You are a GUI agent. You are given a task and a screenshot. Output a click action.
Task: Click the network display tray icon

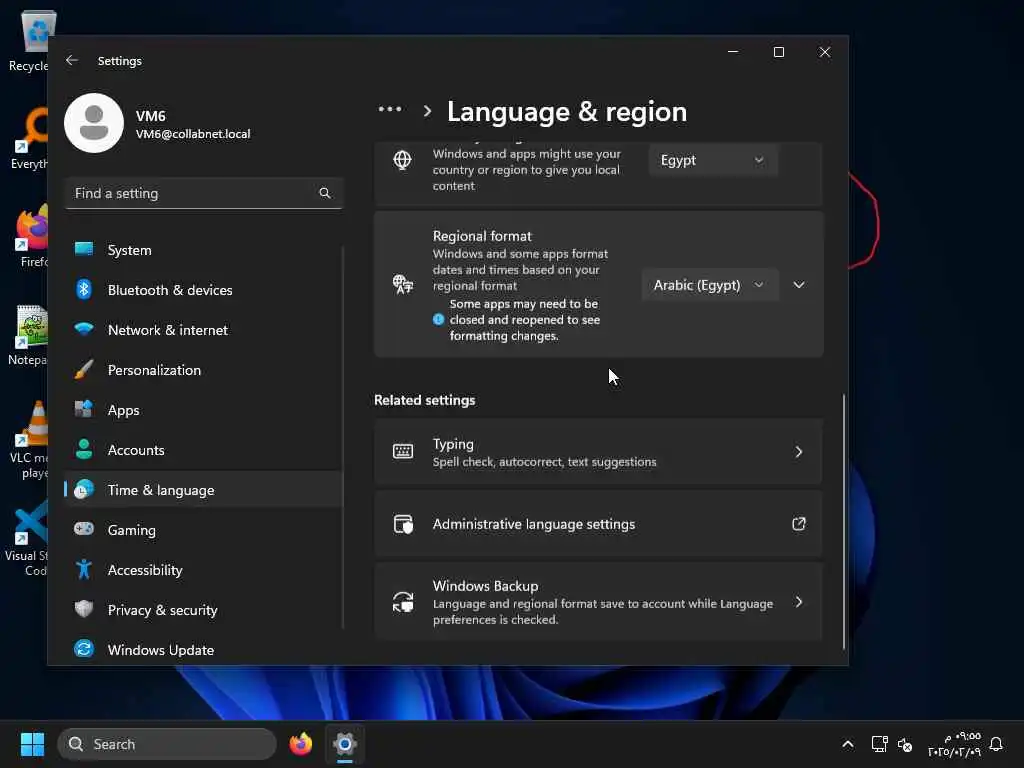coord(879,744)
